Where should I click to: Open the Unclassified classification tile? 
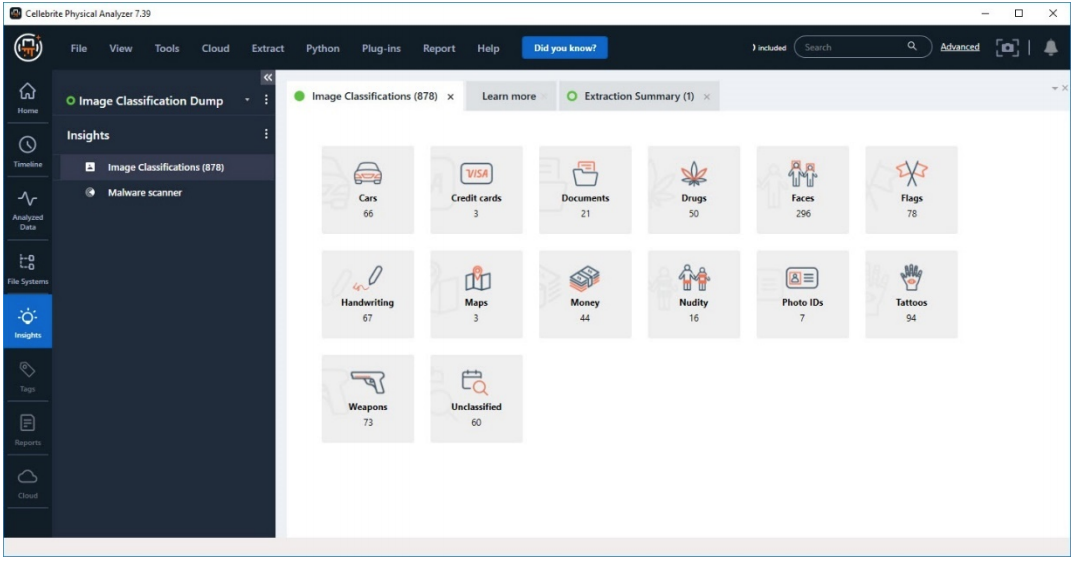[476, 398]
